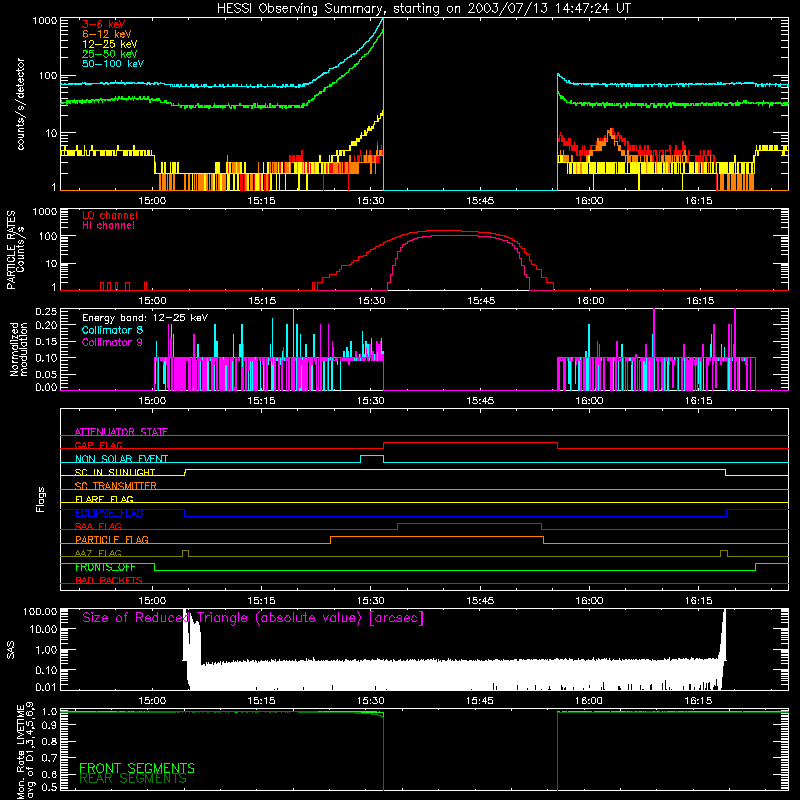Click the PARTICLE FLAG label
The image size is (800, 800).
pyautogui.click(x=112, y=540)
